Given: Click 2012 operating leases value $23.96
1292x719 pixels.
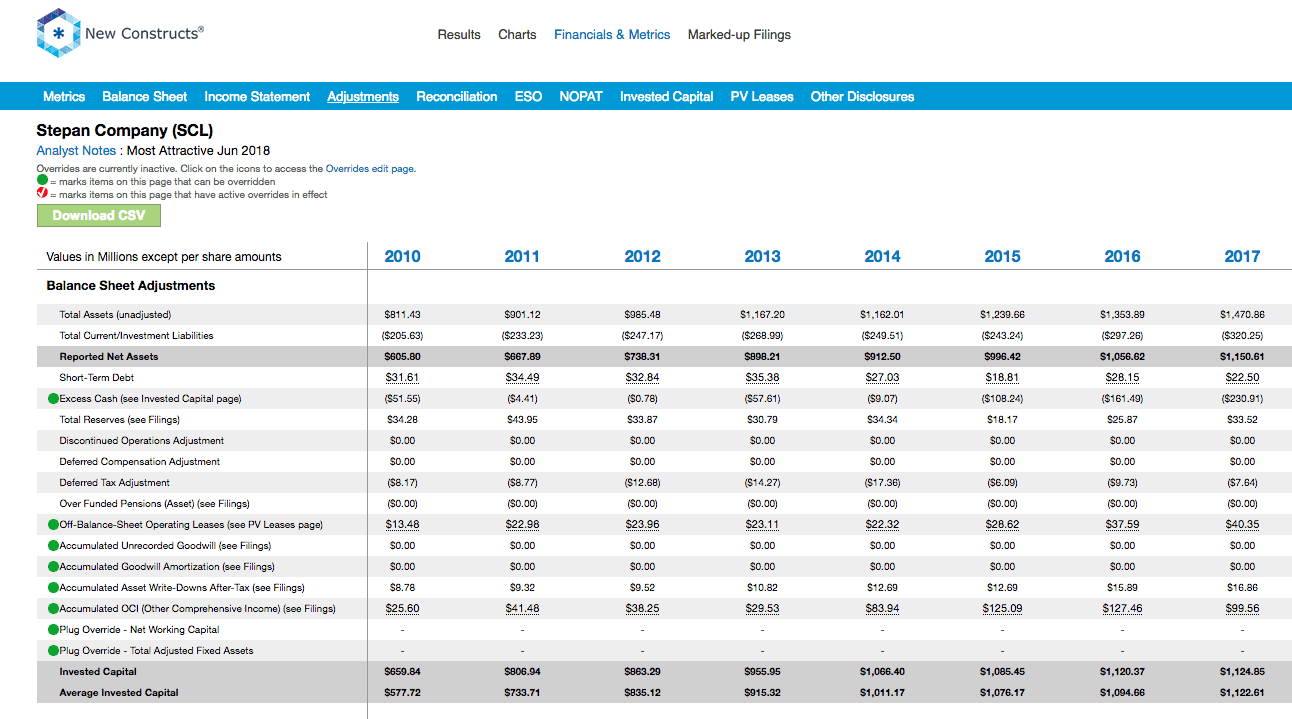Looking at the screenshot, I should point(642,525).
